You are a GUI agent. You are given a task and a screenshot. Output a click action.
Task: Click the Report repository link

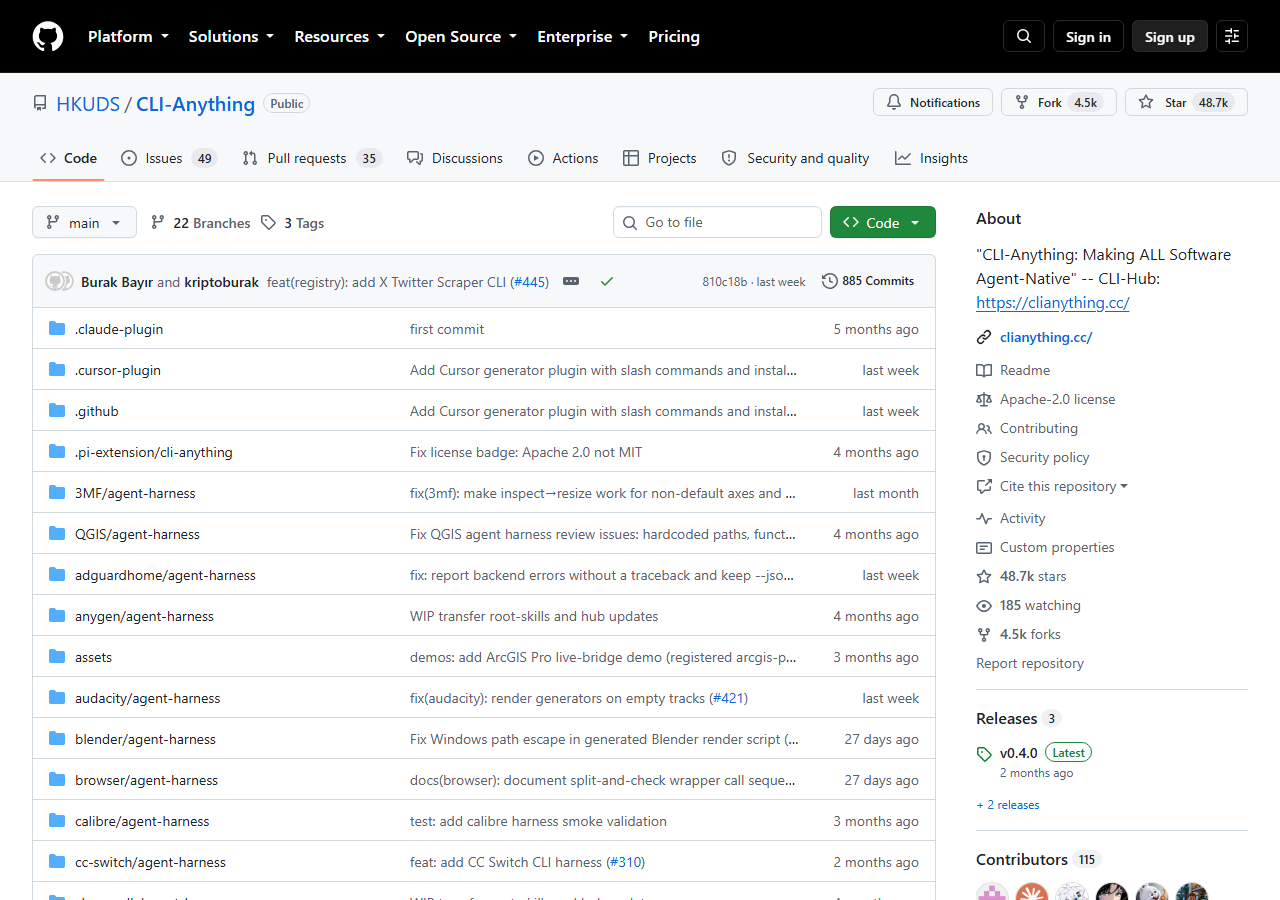pyautogui.click(x=1030, y=663)
